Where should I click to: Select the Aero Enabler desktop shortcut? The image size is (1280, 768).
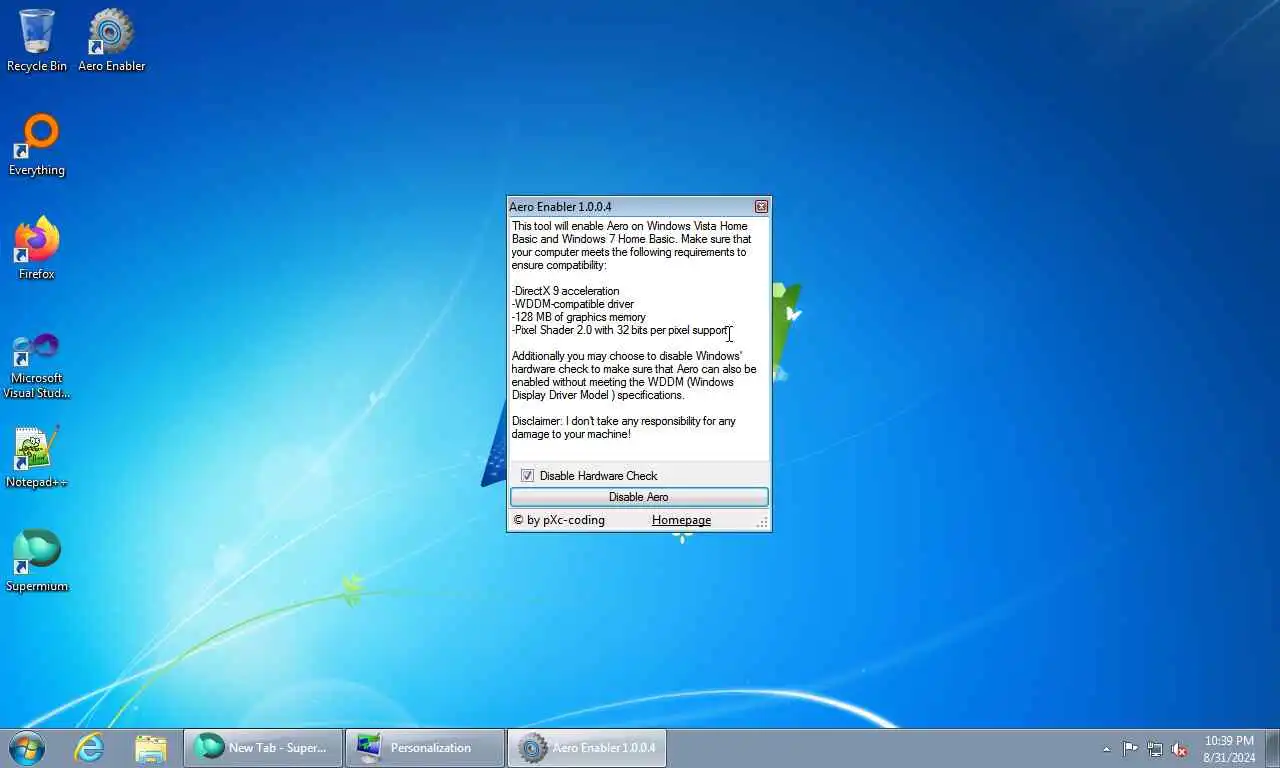click(x=111, y=40)
